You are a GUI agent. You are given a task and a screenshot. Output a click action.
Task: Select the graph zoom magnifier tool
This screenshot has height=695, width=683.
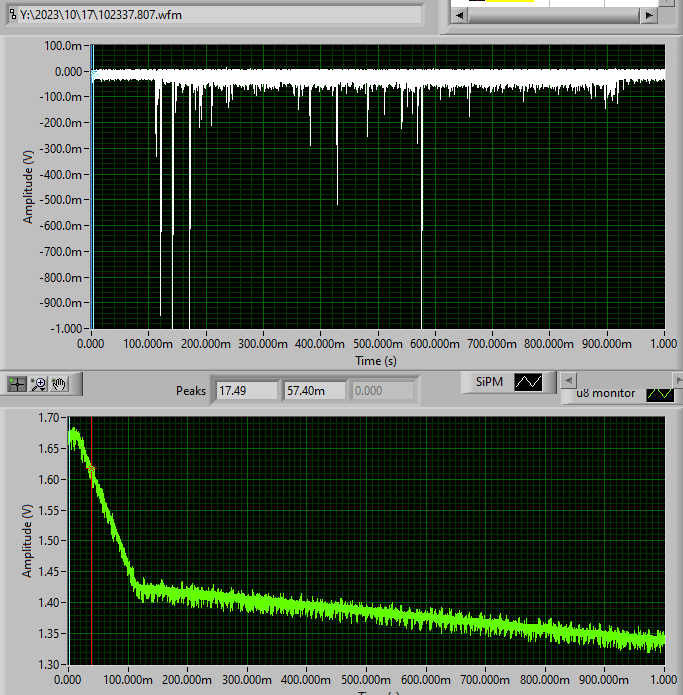[x=38, y=384]
